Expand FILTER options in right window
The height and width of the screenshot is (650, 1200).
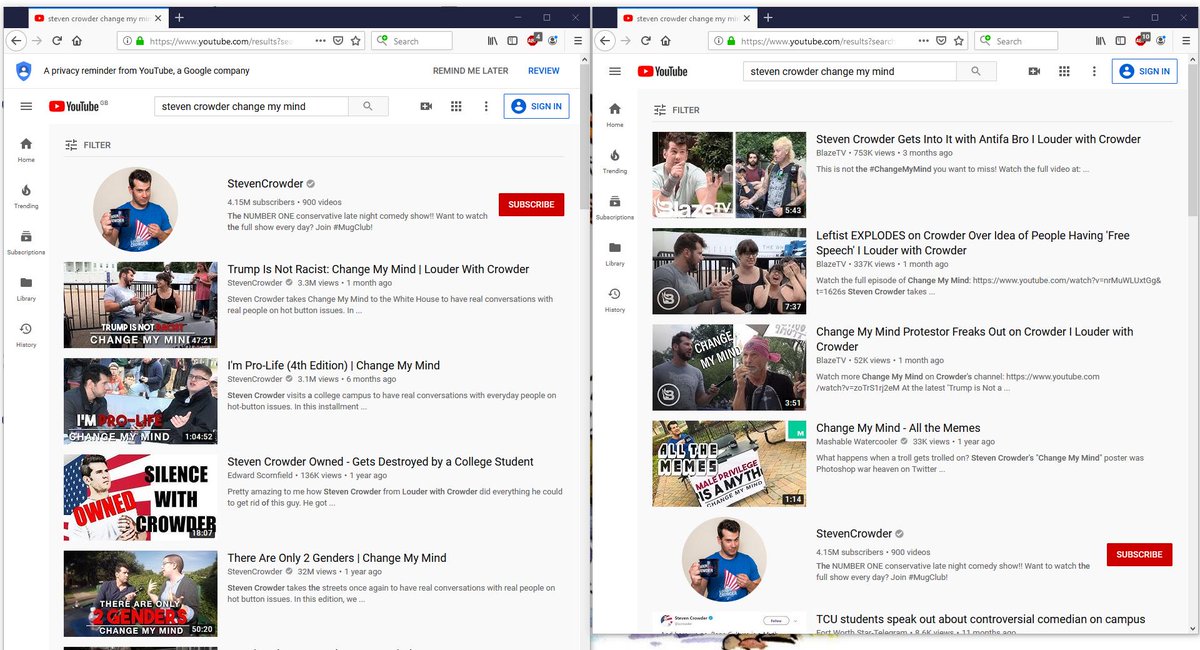click(676, 110)
